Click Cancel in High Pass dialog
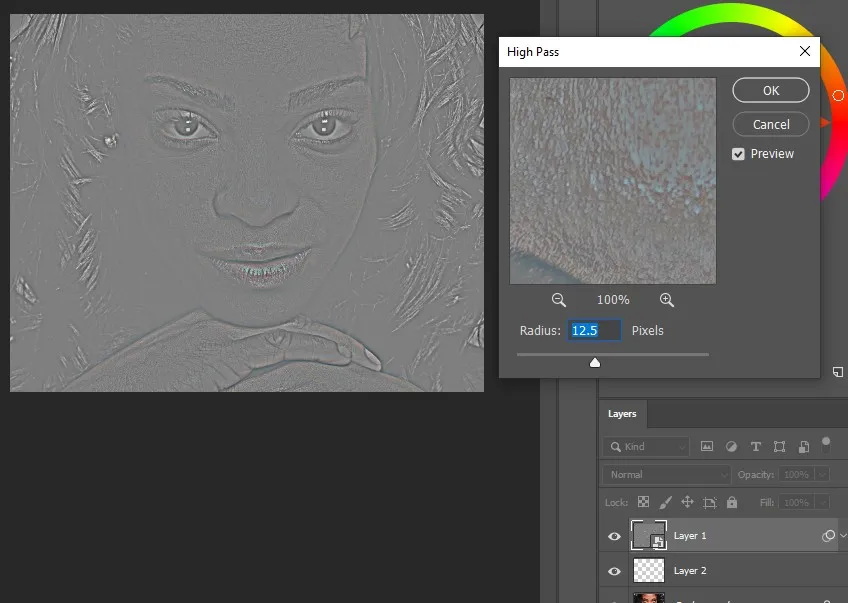The image size is (848, 603). pos(771,124)
